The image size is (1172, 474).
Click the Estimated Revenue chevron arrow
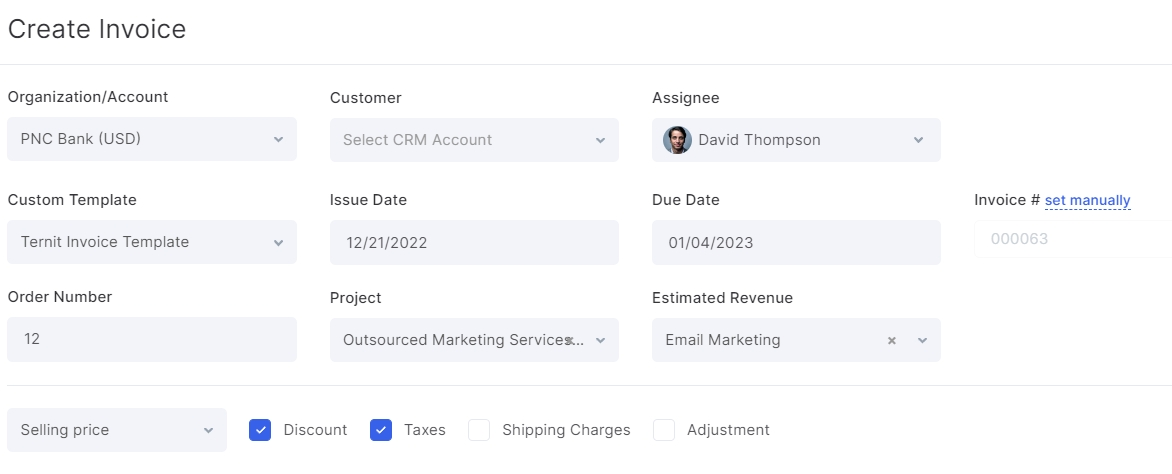pyautogui.click(x=922, y=341)
